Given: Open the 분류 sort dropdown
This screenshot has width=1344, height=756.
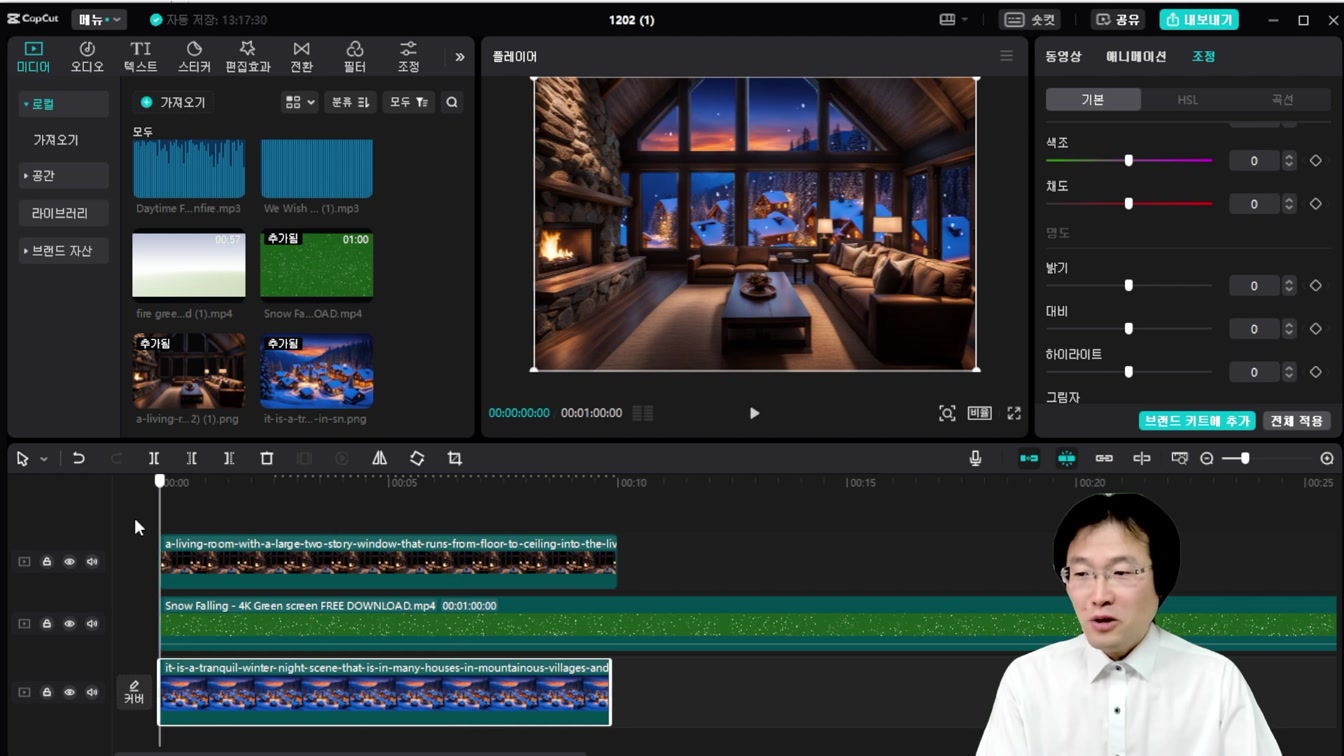Looking at the screenshot, I should point(350,102).
